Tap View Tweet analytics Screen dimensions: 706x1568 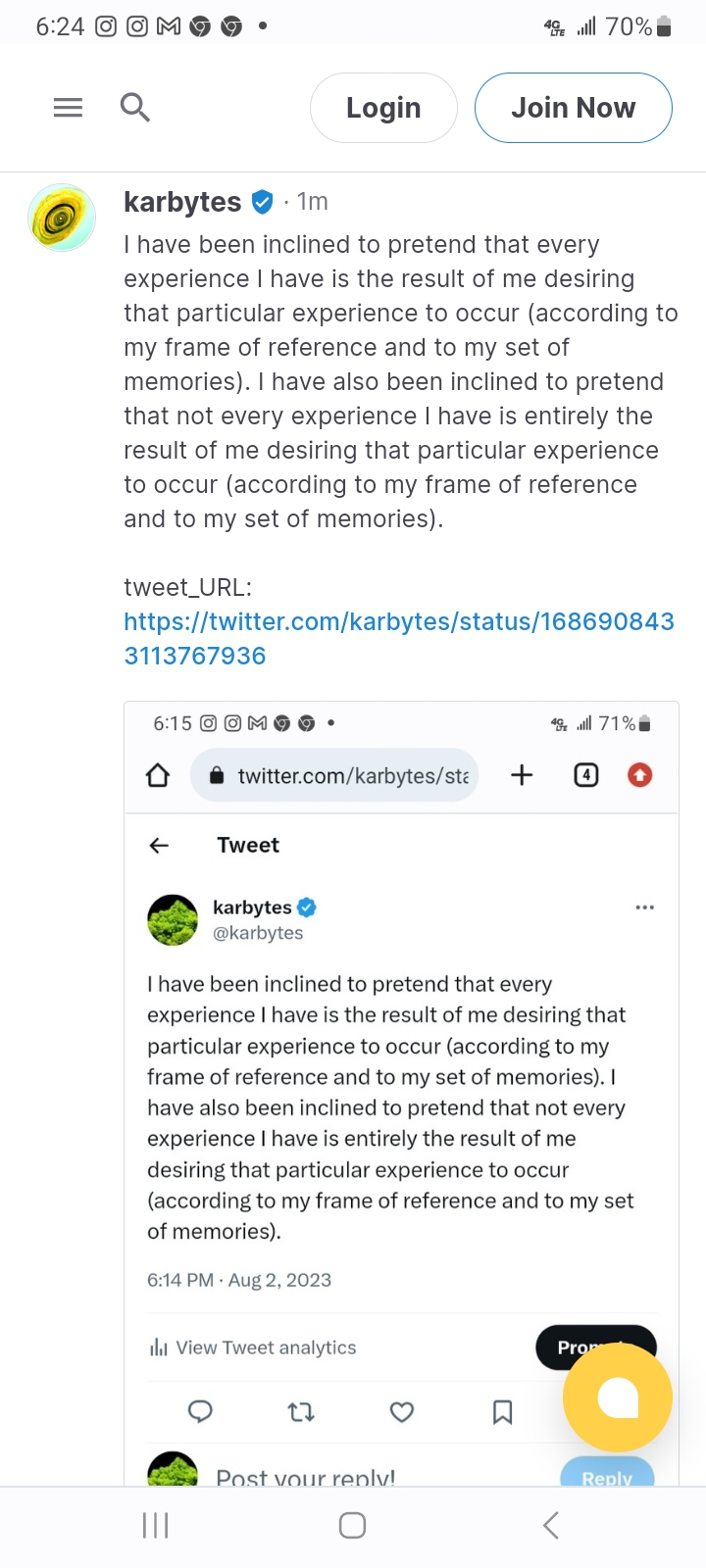253,1347
